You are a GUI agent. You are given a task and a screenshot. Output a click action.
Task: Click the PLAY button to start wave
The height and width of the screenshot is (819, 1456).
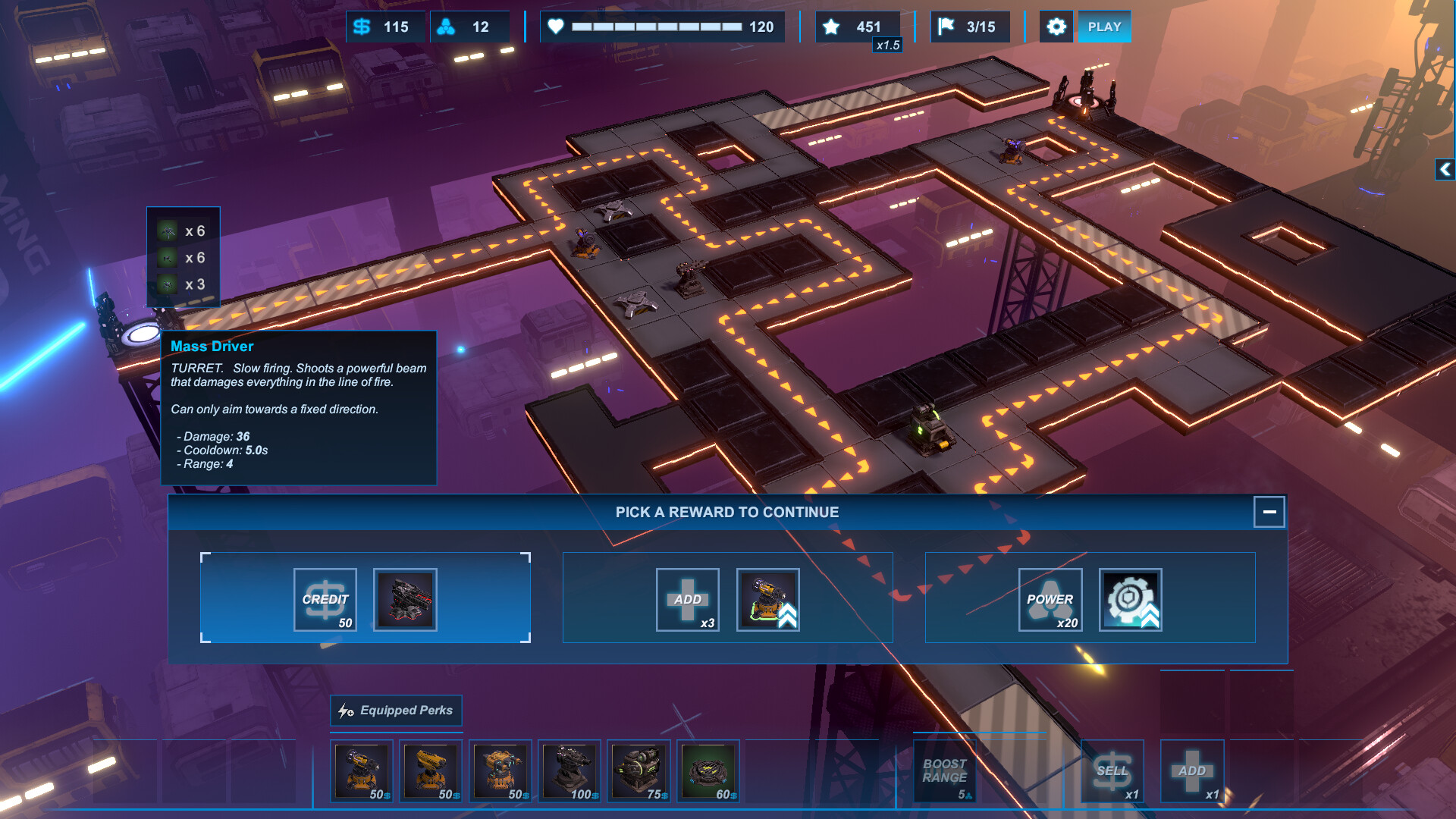(x=1103, y=26)
